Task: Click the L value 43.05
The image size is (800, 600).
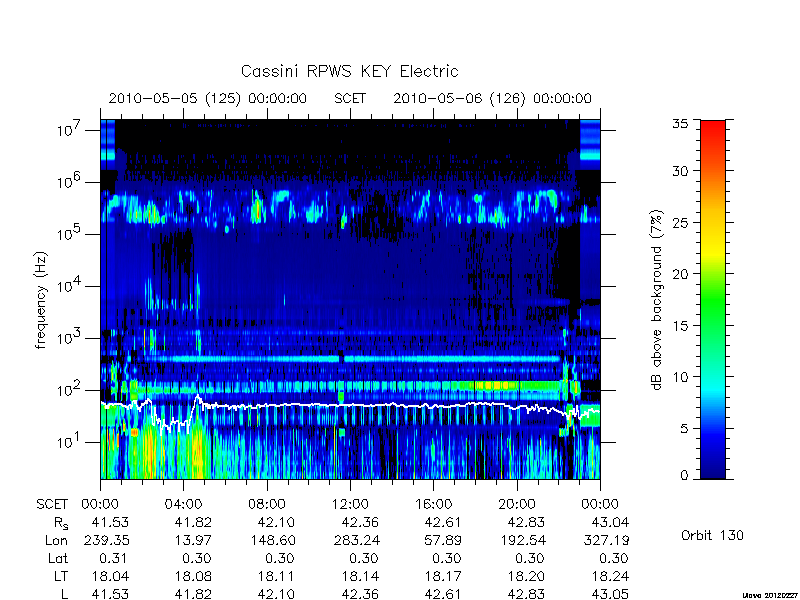Action: tap(610, 594)
